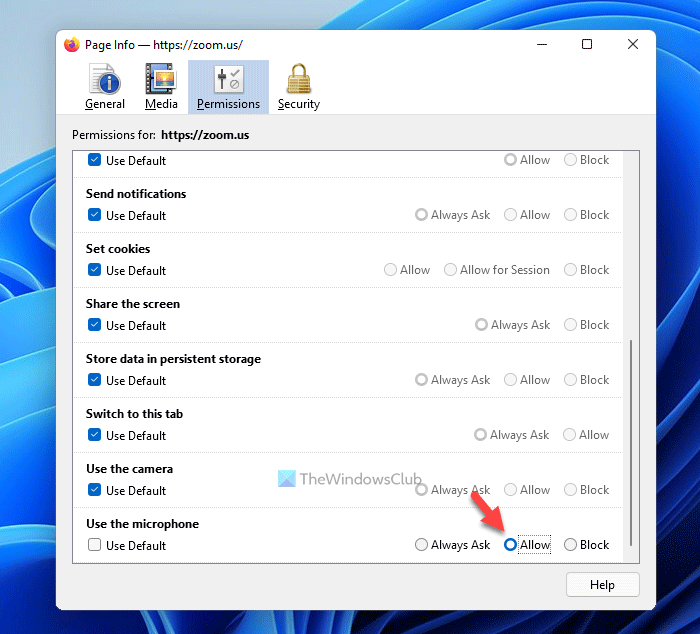Select Always Ask for Use the microphone

click(421, 545)
